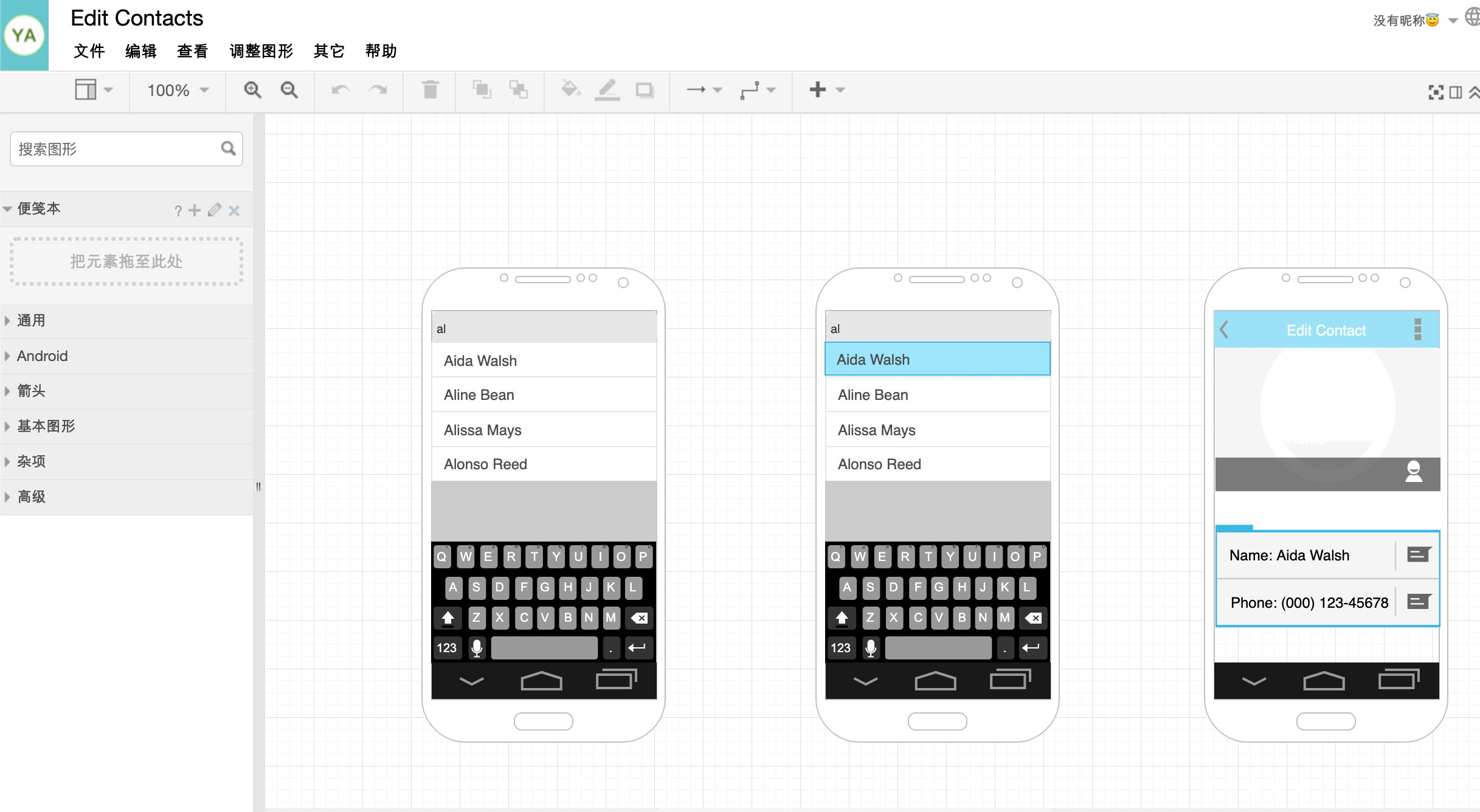
Task: Select Aida Walsh in second phone list
Action: pos(938,359)
